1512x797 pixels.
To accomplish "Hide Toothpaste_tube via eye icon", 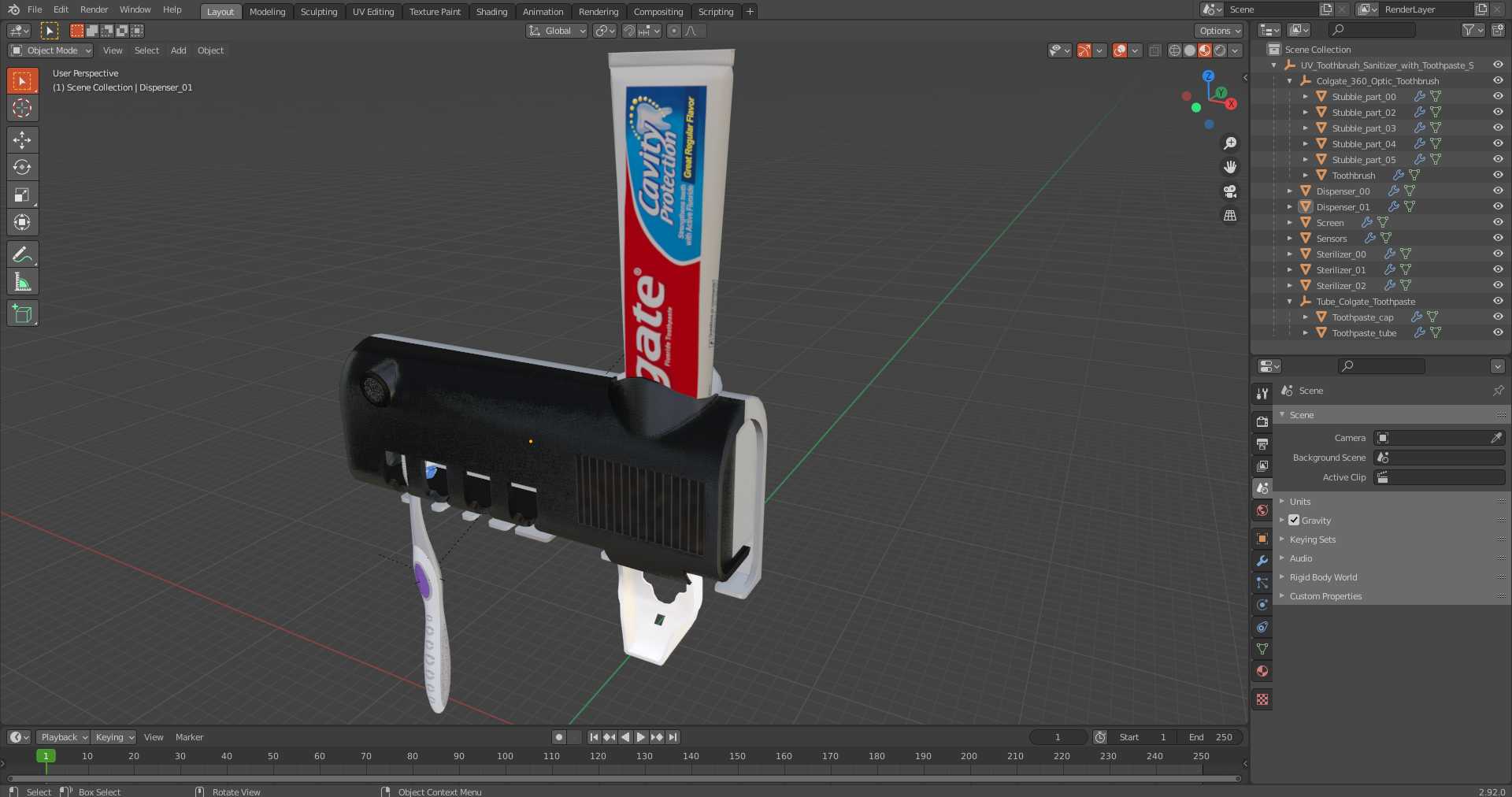I will 1498,332.
